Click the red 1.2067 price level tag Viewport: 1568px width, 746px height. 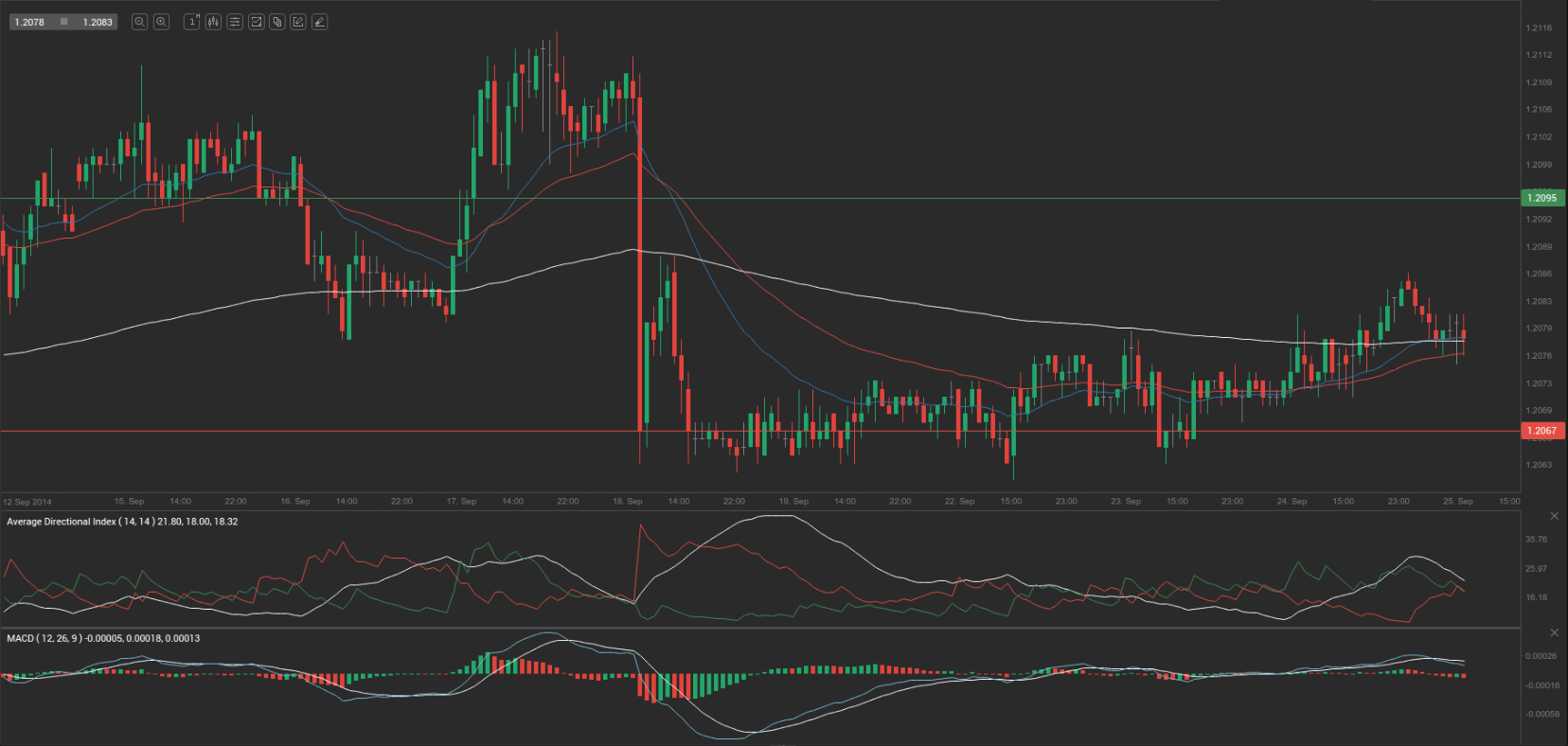(1542, 431)
